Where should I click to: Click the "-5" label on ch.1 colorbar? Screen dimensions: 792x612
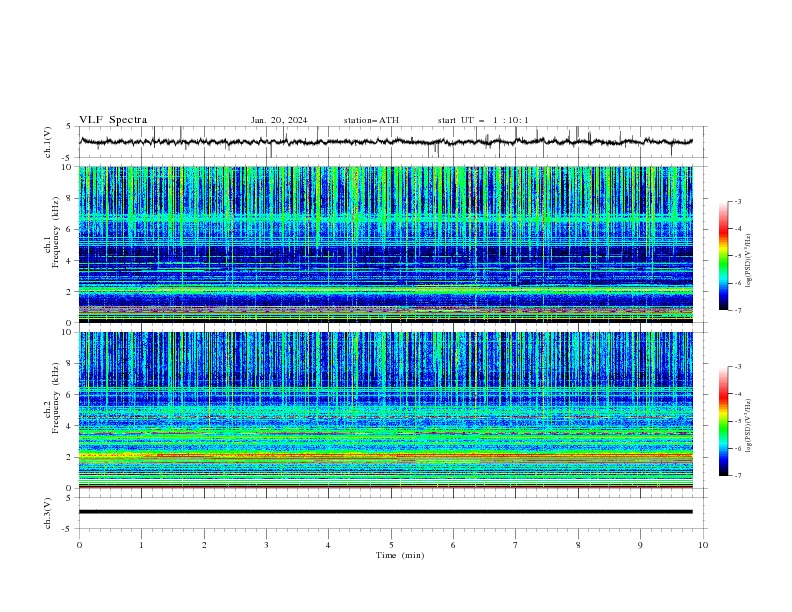738,256
